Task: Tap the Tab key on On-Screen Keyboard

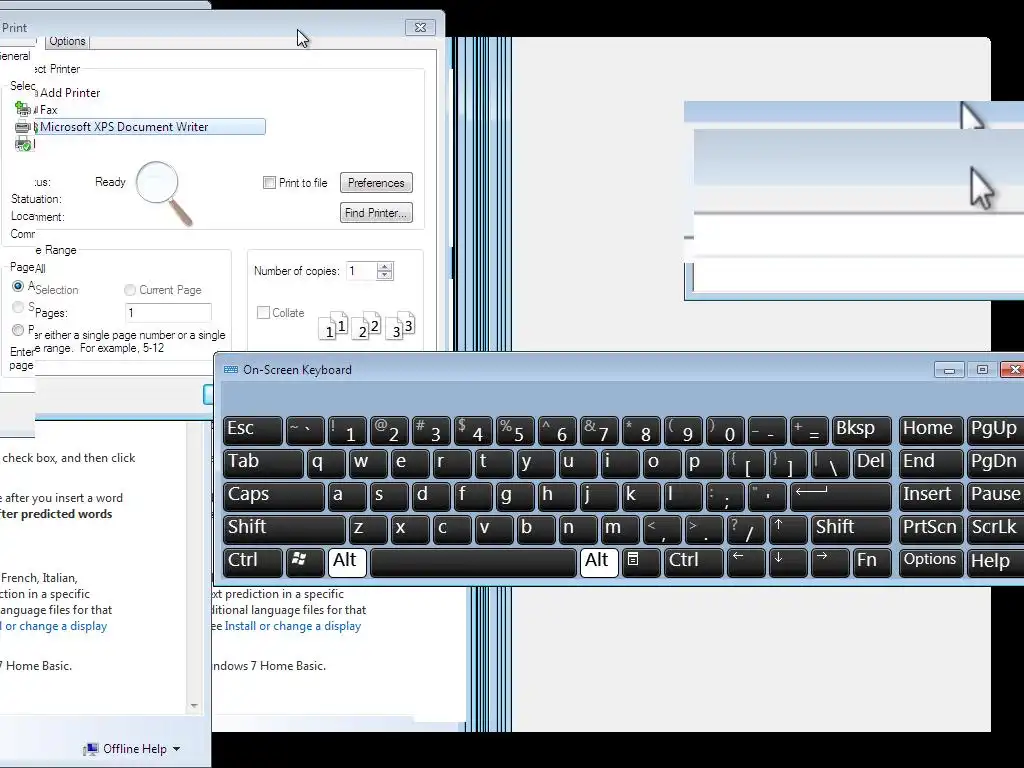Action: [263, 464]
